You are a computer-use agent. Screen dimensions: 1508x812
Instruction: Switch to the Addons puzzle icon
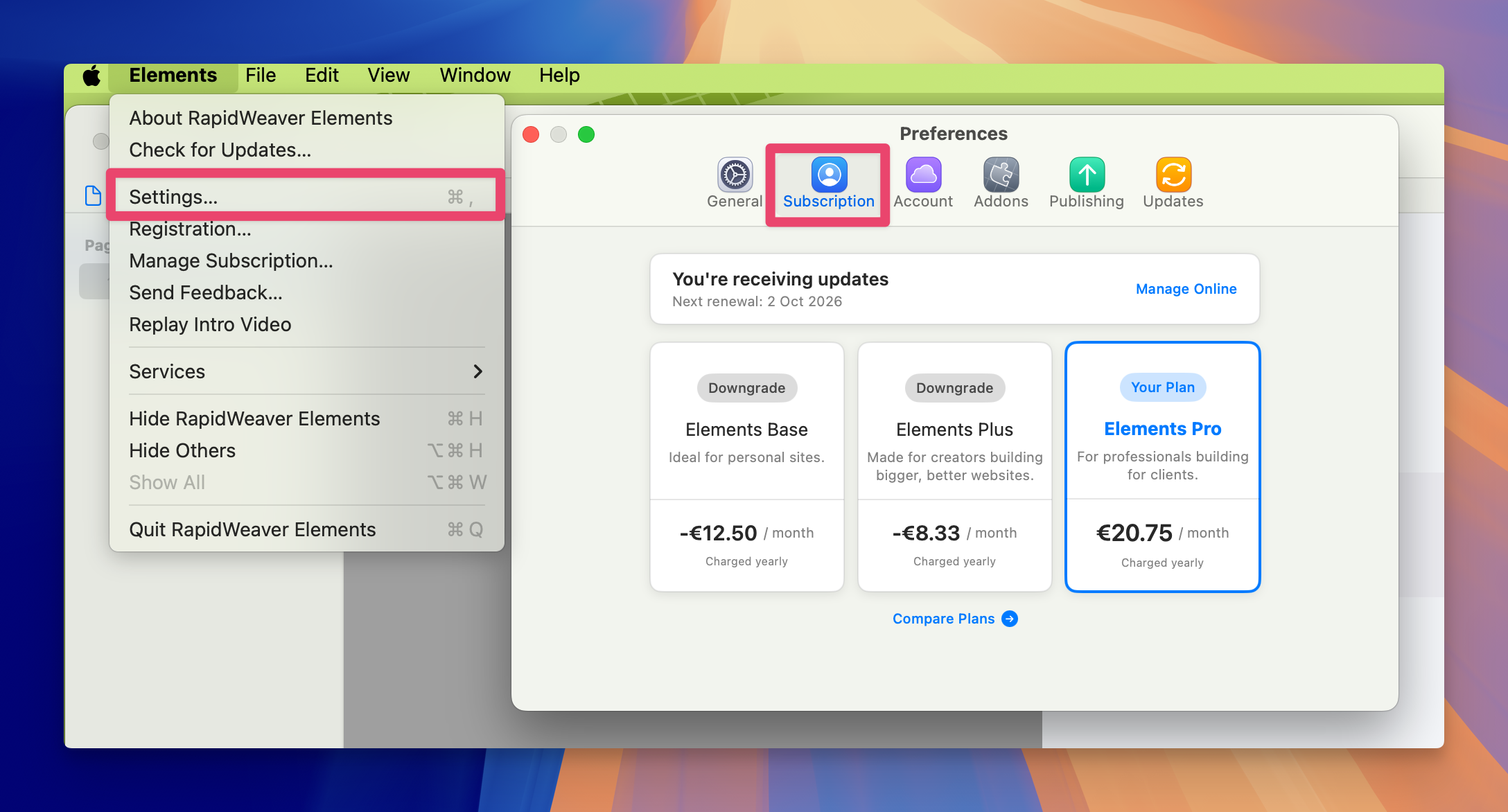(x=1001, y=175)
